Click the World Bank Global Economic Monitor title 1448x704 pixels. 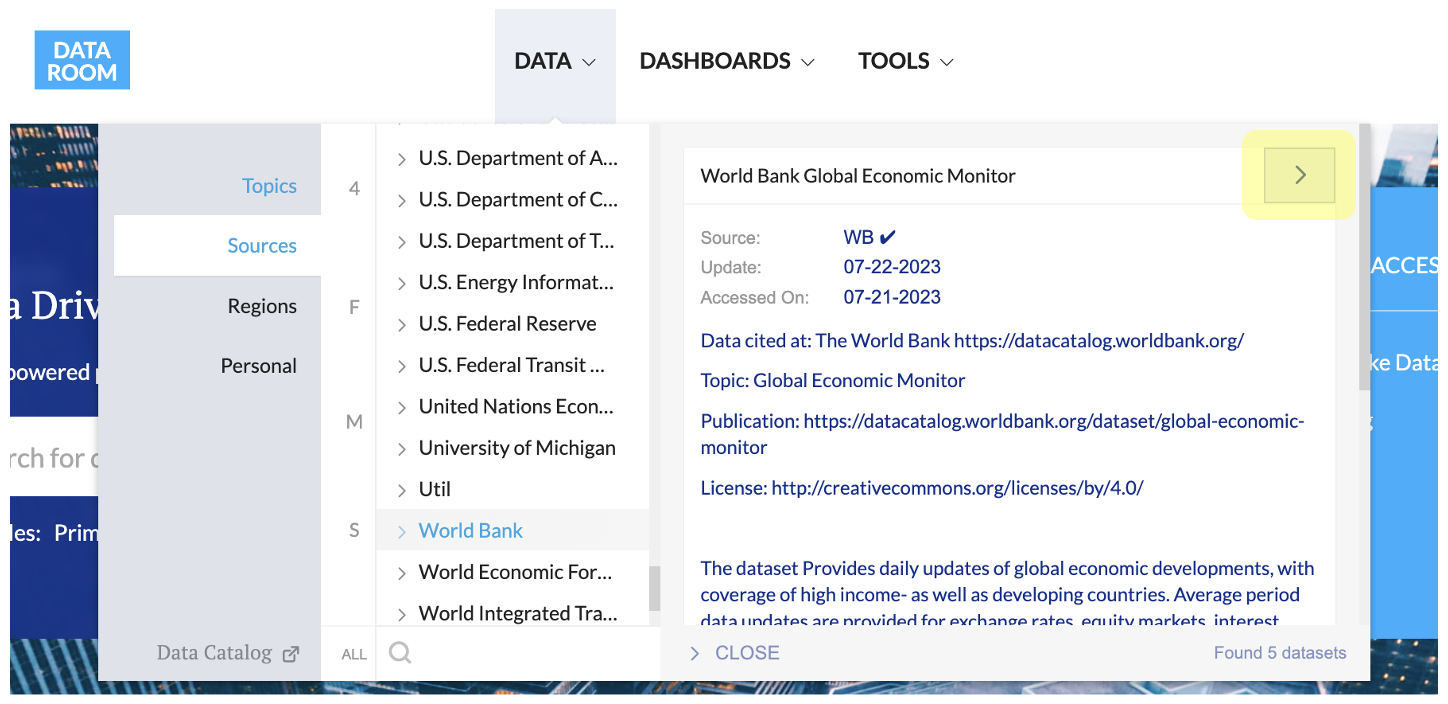pos(858,176)
